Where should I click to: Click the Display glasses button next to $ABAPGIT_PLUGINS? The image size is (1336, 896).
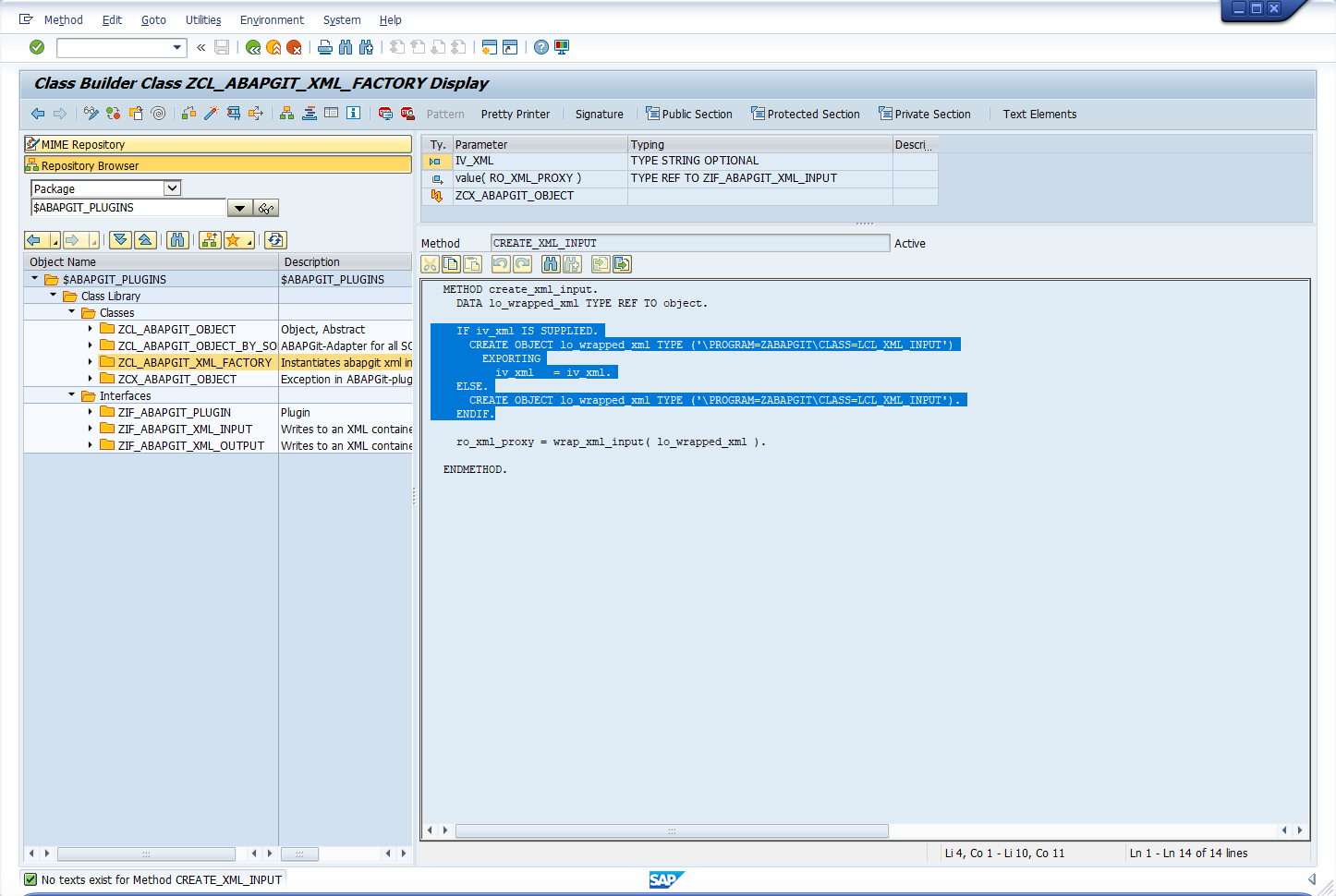(266, 208)
